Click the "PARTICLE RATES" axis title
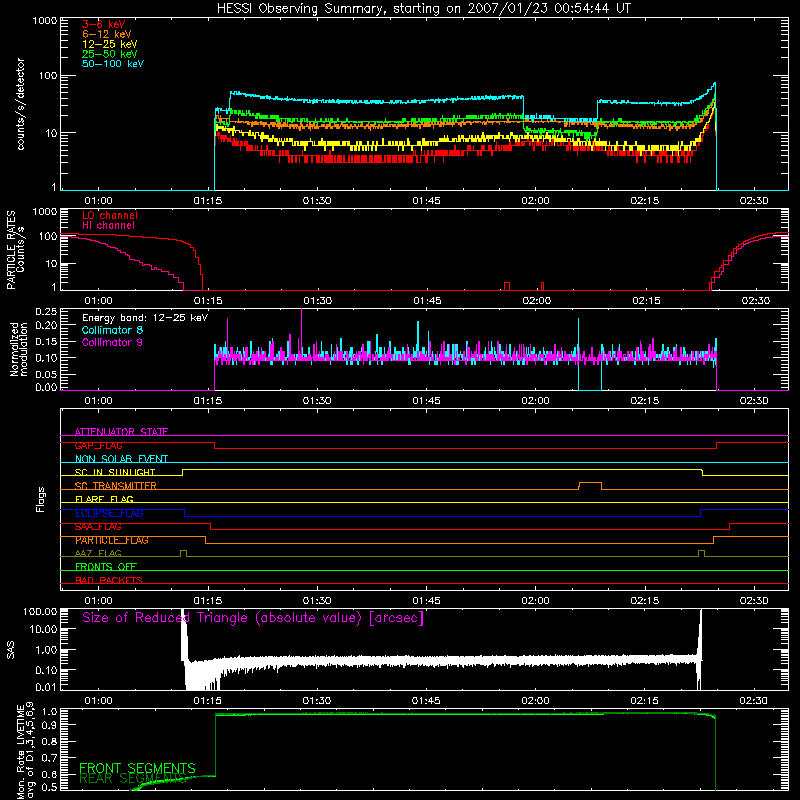This screenshot has height=800, width=800. [11, 250]
